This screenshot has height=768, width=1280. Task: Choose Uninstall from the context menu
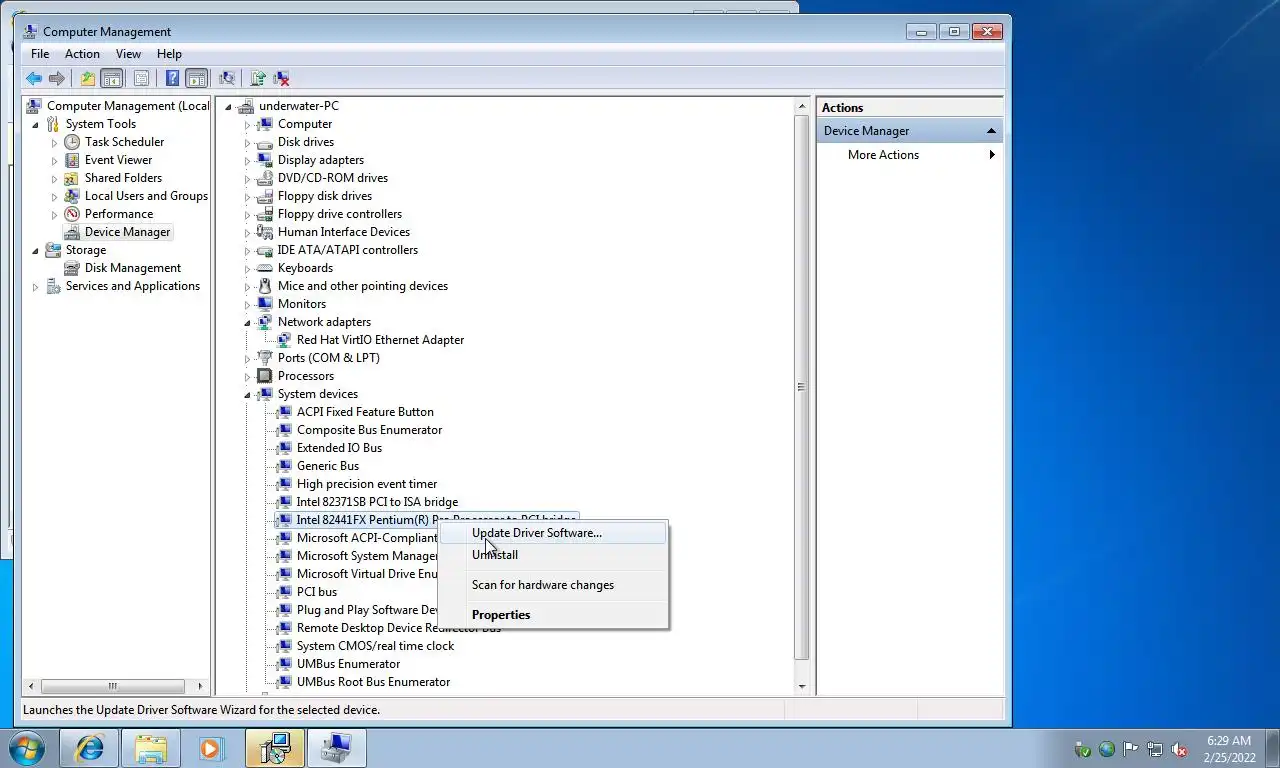point(553,555)
